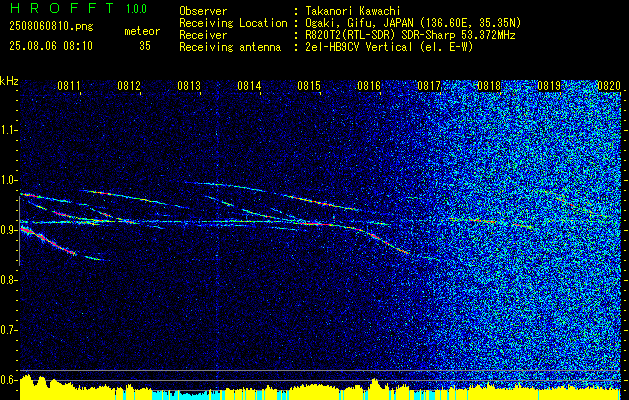This screenshot has width=629, height=400.
Task: Click the meteor count value 35
Action: click(x=145, y=46)
